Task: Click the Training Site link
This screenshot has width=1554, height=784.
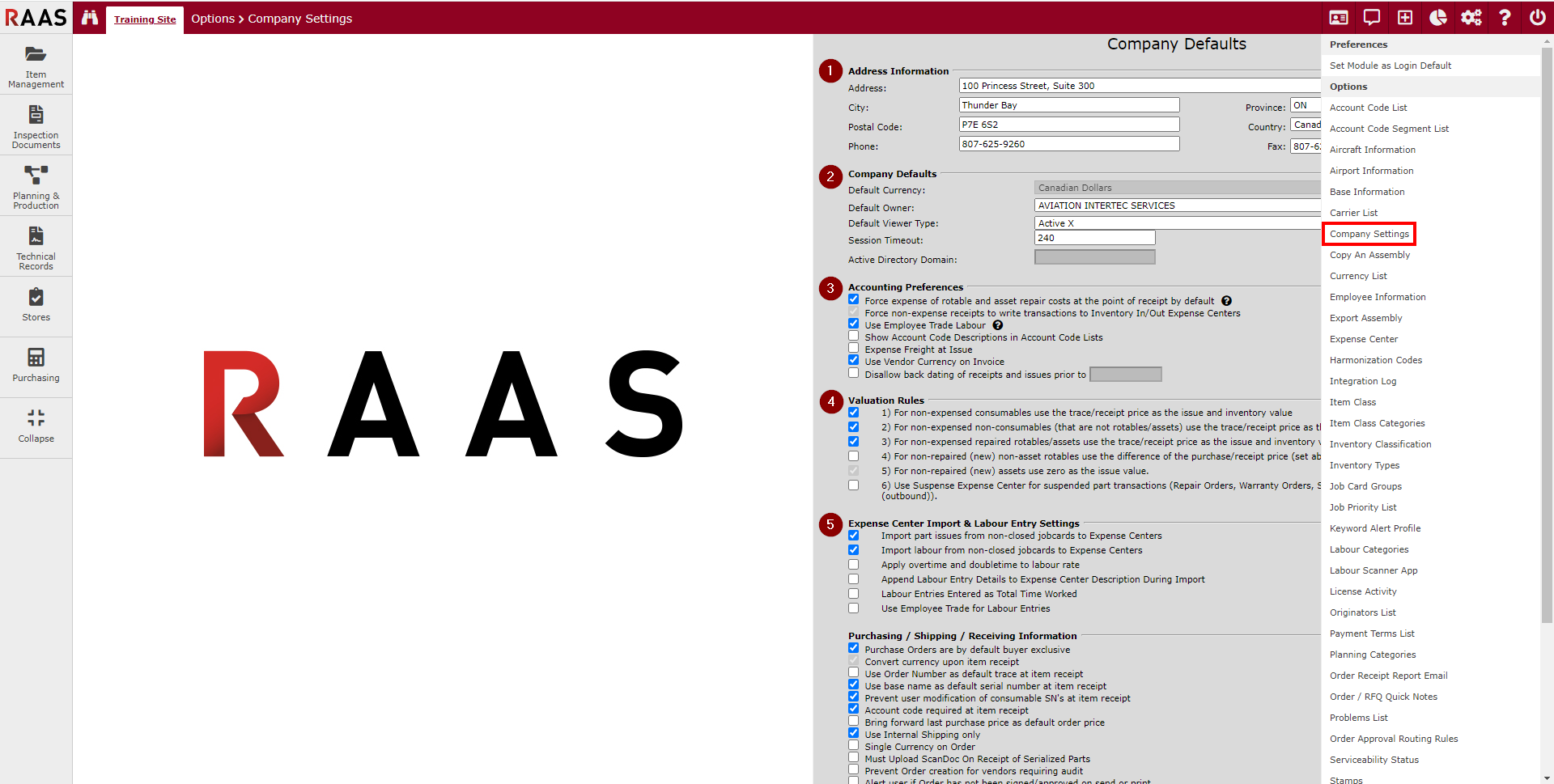Action: [145, 19]
